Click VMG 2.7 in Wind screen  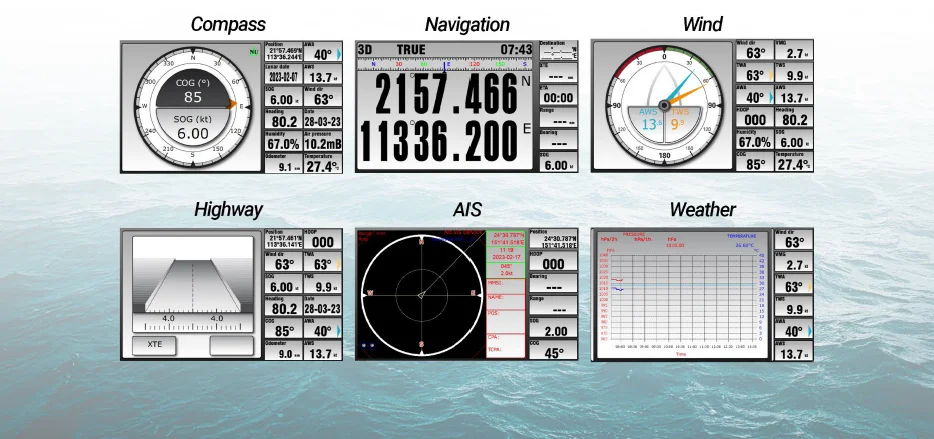[x=793, y=50]
